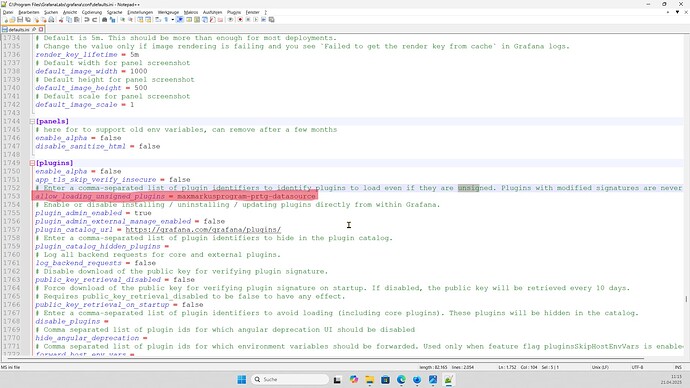Toggle INS insert mode in status bar
690x388 pixels.
coord(678,367)
